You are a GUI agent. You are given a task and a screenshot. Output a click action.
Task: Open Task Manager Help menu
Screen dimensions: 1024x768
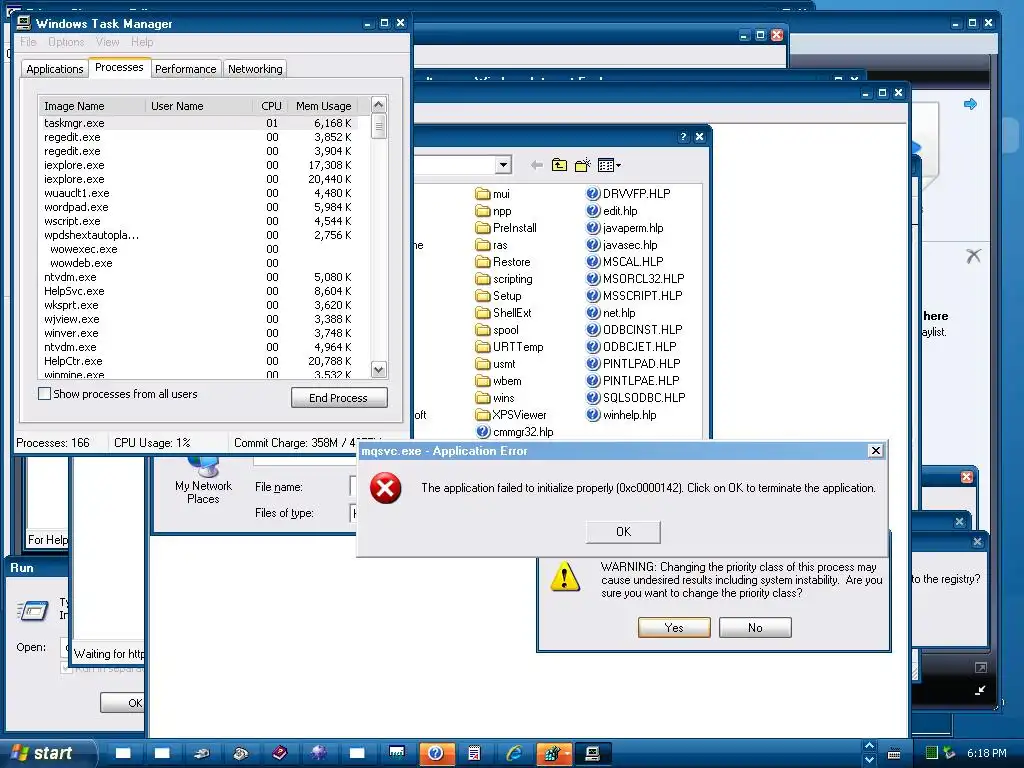coord(142,42)
